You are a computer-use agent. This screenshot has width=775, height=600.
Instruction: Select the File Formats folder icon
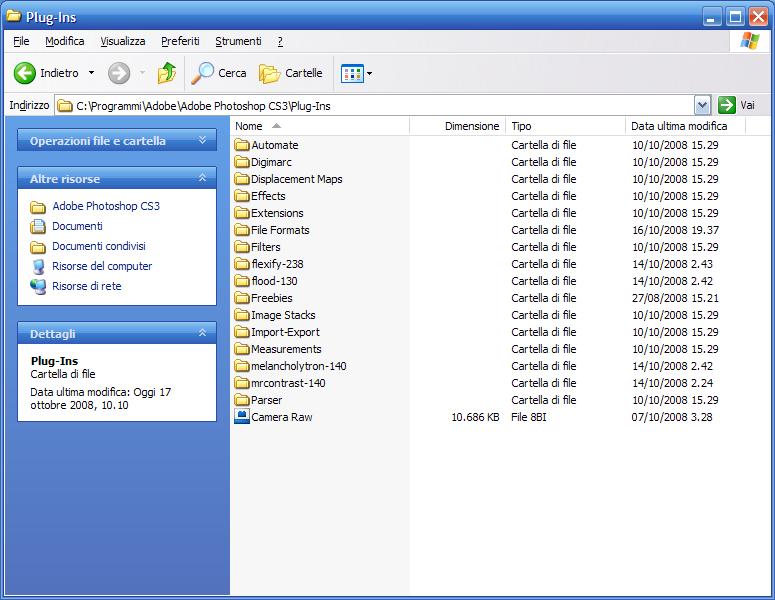coord(242,230)
